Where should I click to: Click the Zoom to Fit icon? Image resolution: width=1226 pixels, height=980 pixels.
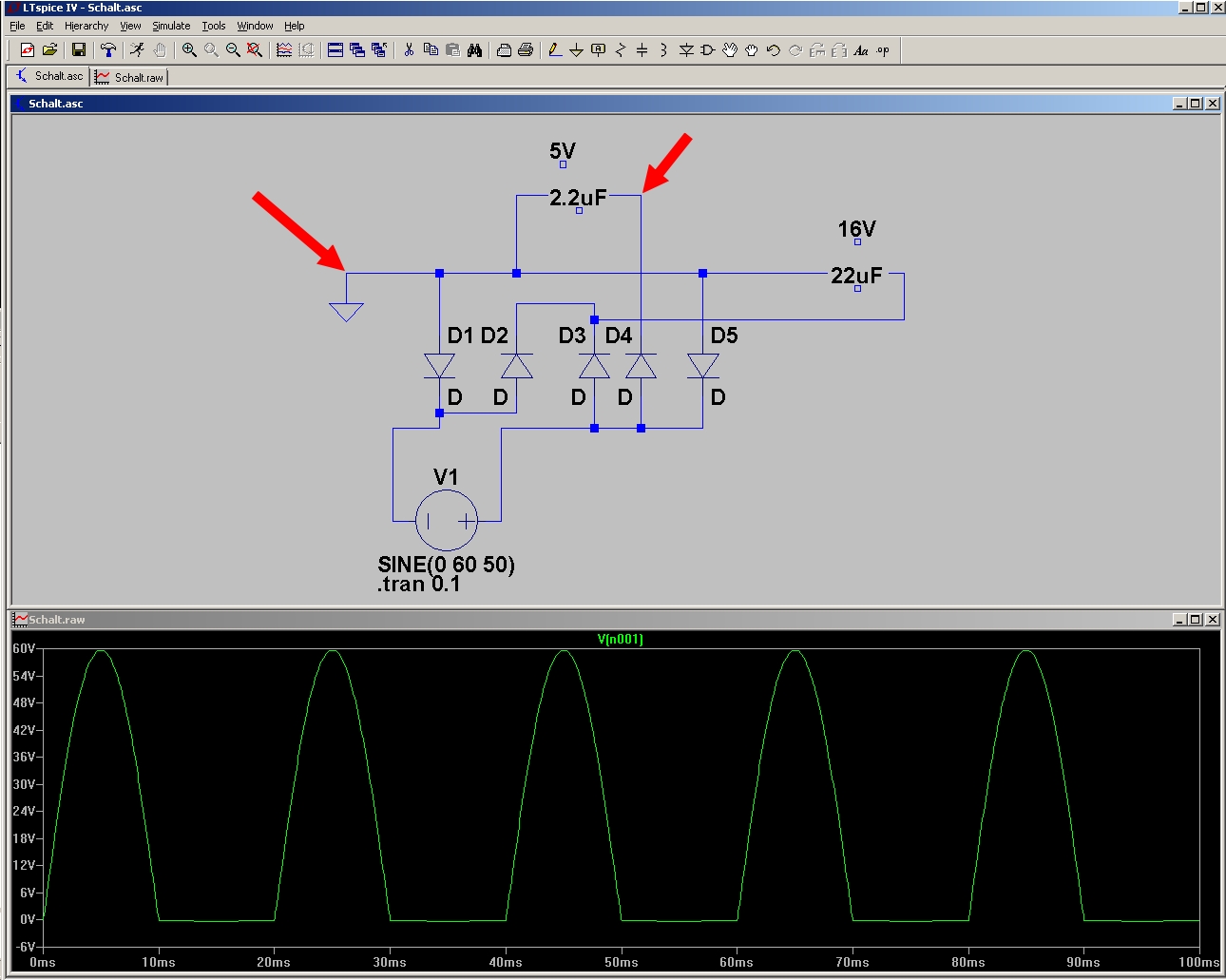255,50
